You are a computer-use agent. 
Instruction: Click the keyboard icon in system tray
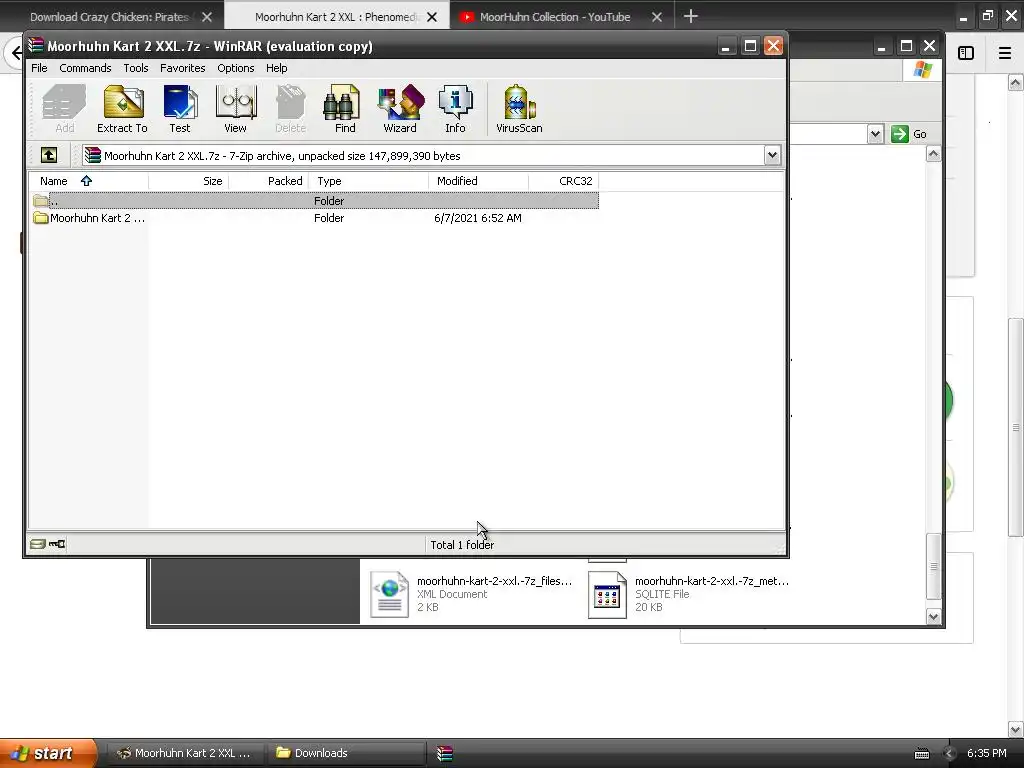(x=921, y=754)
